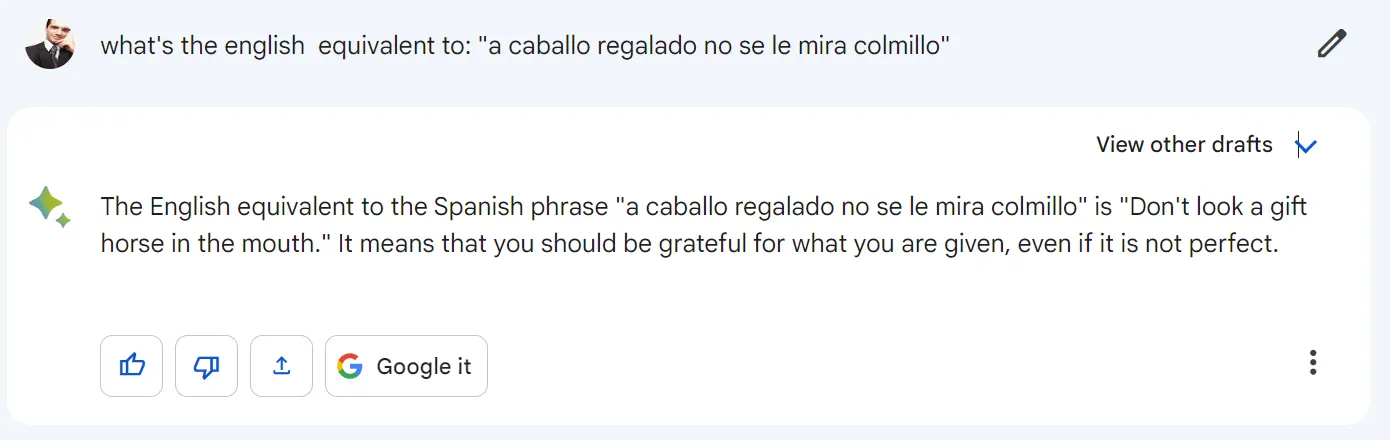
Task: Click the user profile avatar
Action: [50, 45]
